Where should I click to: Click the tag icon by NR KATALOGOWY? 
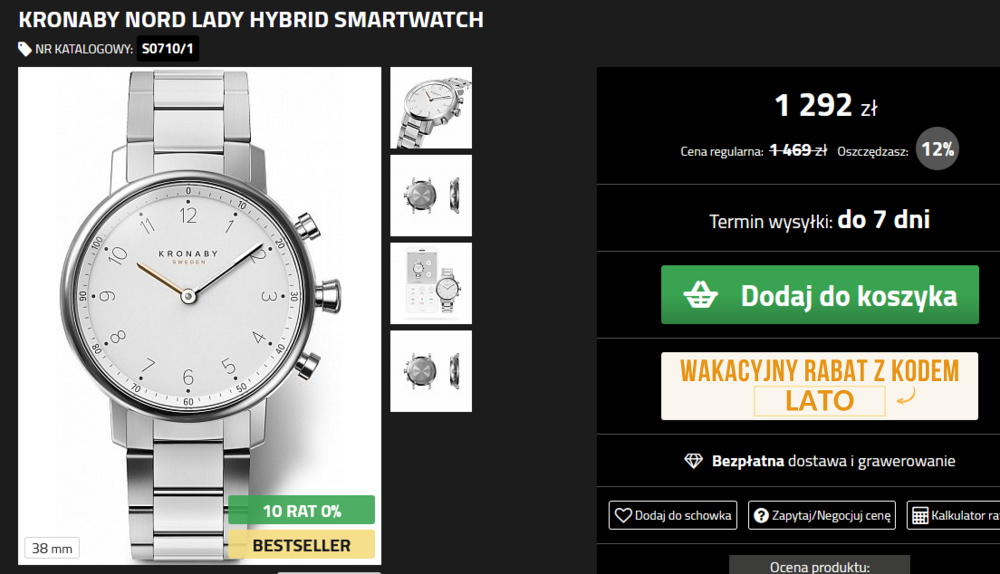(x=25, y=49)
